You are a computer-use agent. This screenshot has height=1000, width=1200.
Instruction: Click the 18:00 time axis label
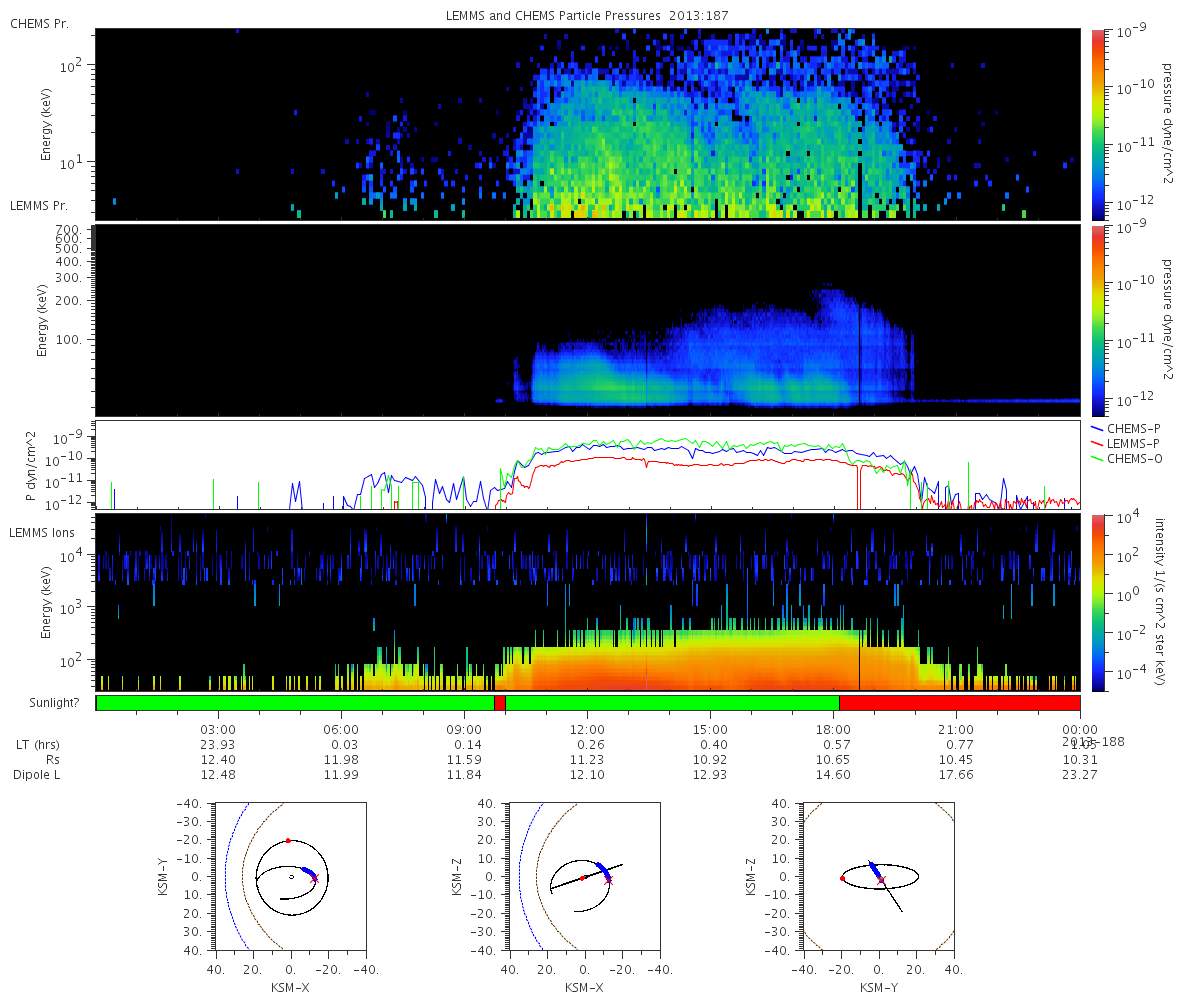pyautogui.click(x=833, y=729)
